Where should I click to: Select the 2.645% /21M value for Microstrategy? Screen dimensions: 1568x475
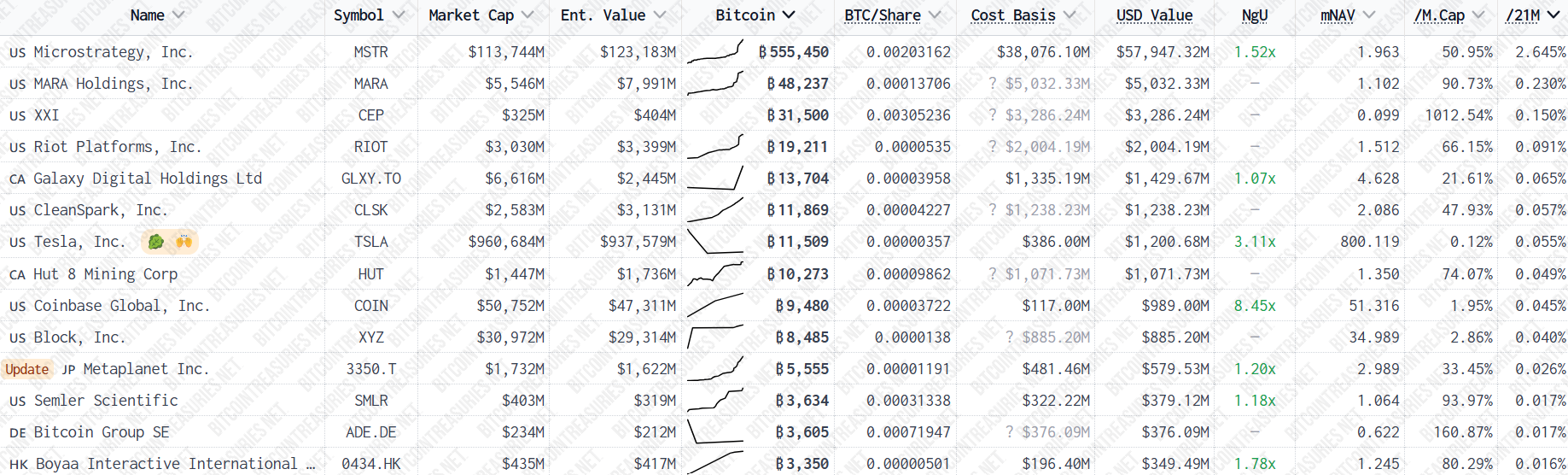pyautogui.click(x=1541, y=52)
